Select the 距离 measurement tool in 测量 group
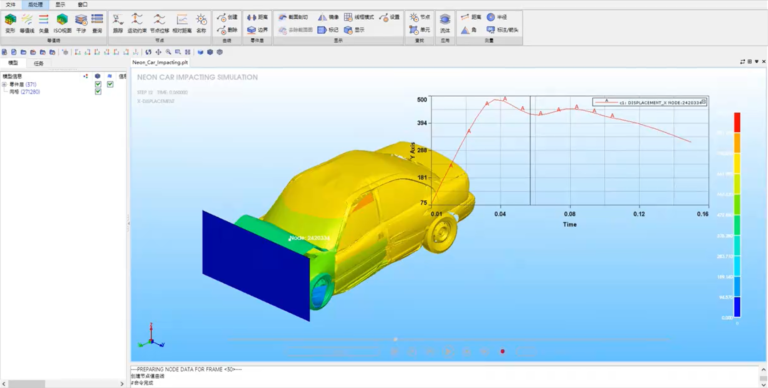The height and width of the screenshot is (388, 768). coord(471,17)
